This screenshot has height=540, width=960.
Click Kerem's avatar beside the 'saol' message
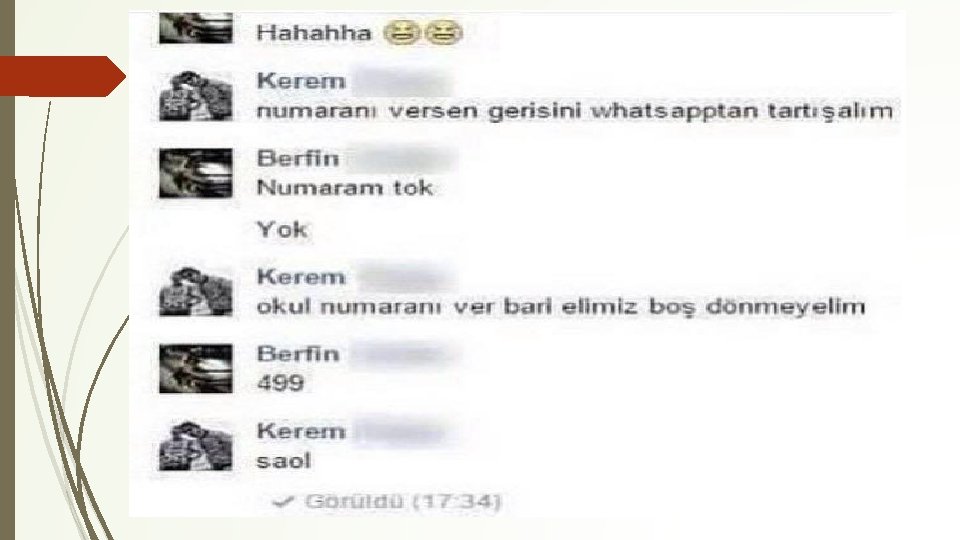pos(196,446)
